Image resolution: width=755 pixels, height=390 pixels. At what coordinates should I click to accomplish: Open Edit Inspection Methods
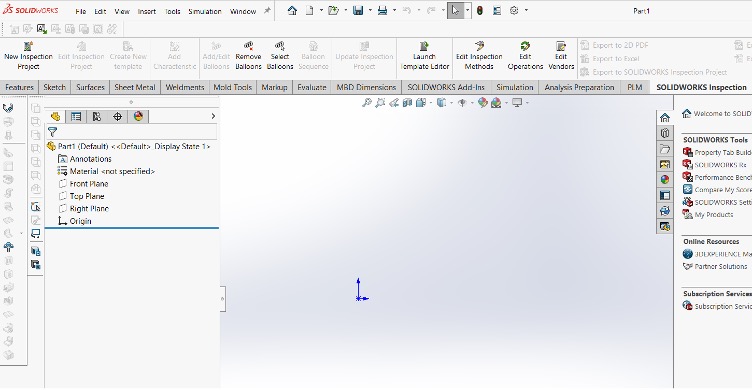[479, 56]
